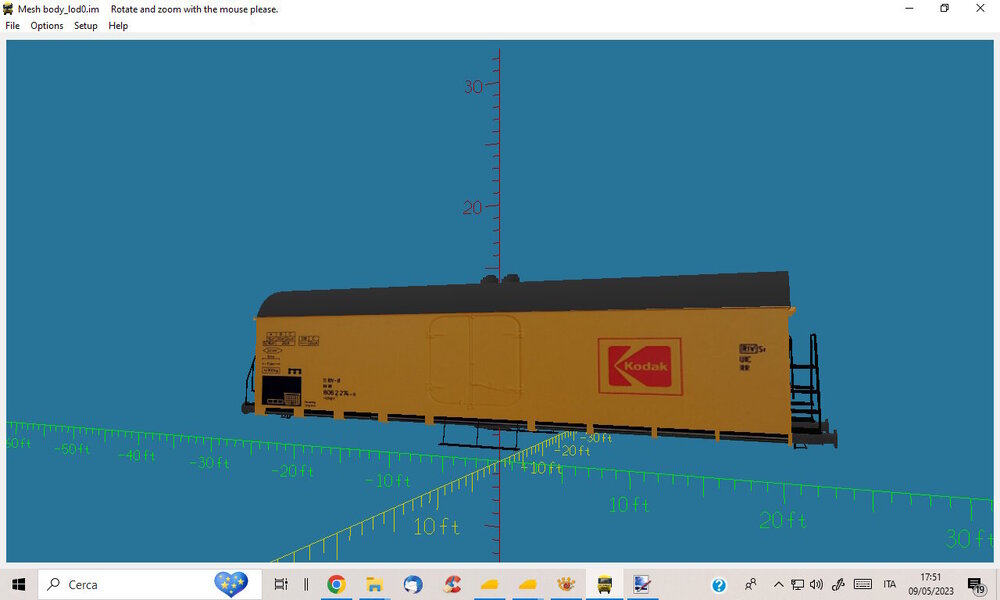The image size is (1000, 600).
Task: Select the yellow train mesh viewer taskbar icon
Action: (605, 584)
